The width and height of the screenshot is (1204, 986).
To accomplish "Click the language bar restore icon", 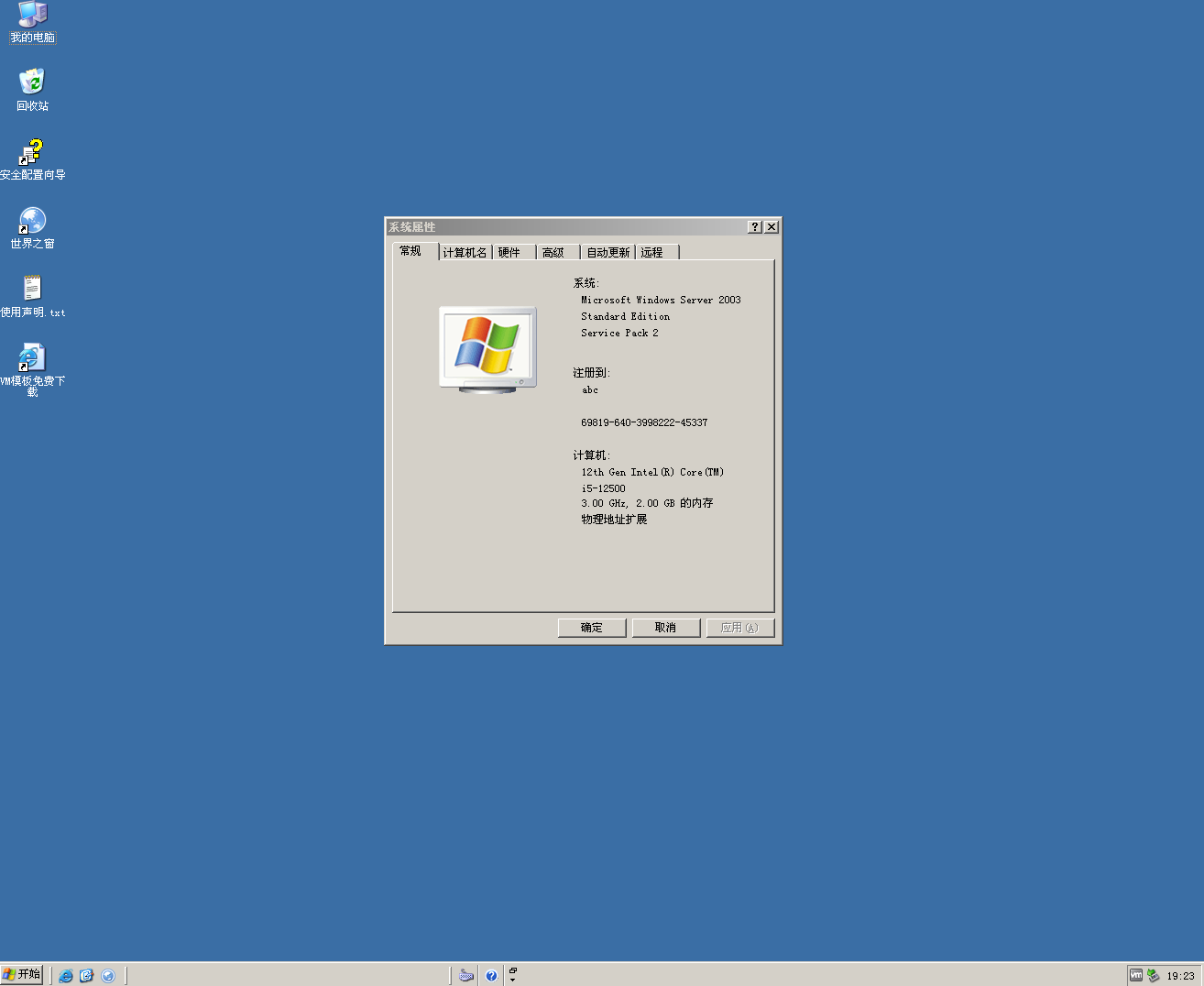I will pos(513,970).
